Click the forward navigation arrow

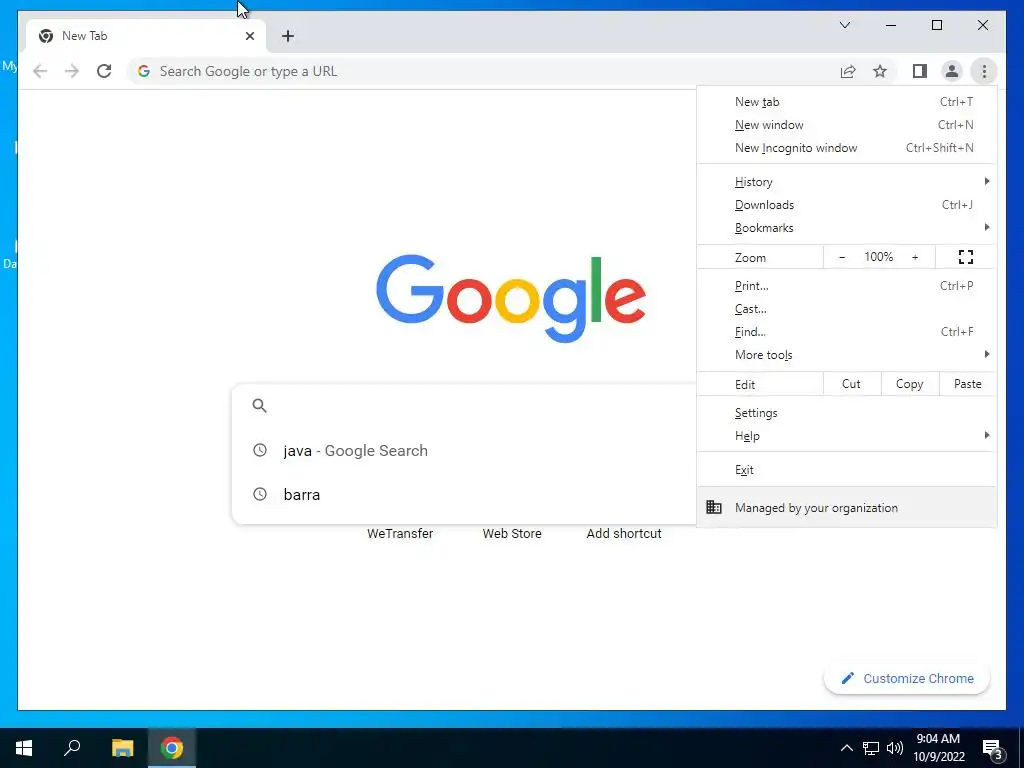[72, 71]
